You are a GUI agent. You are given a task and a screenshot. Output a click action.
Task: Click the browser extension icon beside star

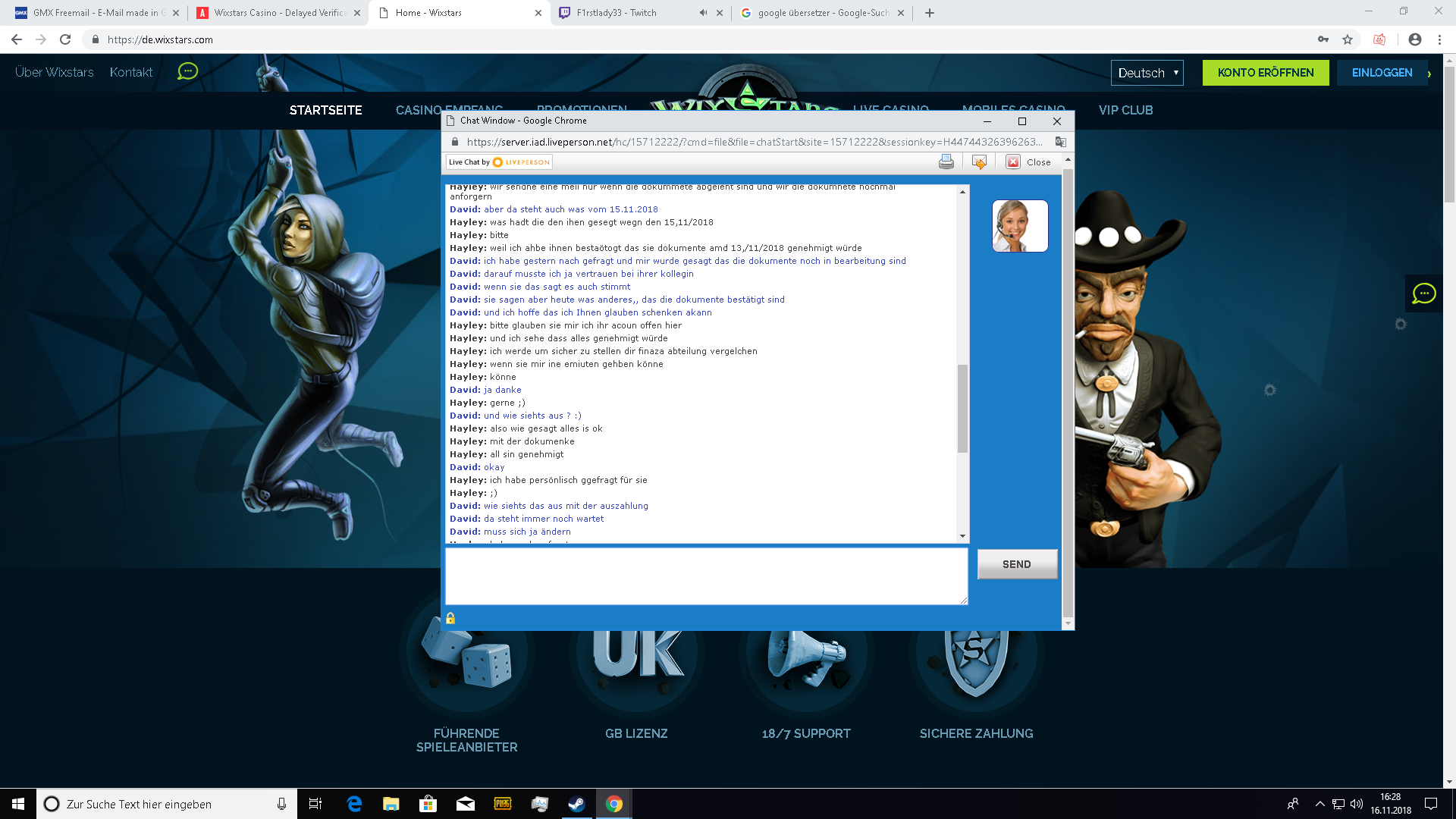pyautogui.click(x=1379, y=39)
